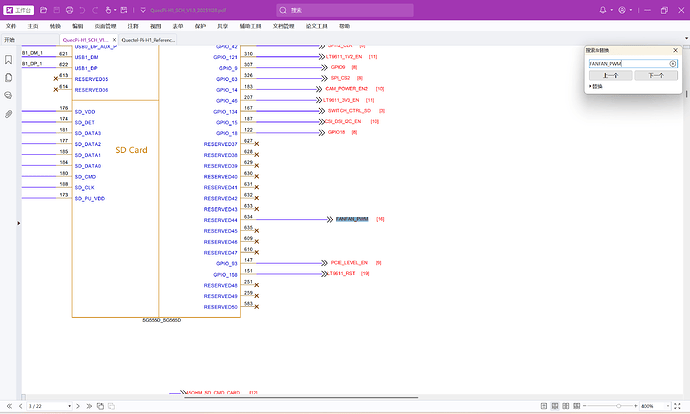Open the 共享 ribbon tab
The height and width of the screenshot is (414, 690).
222,26
